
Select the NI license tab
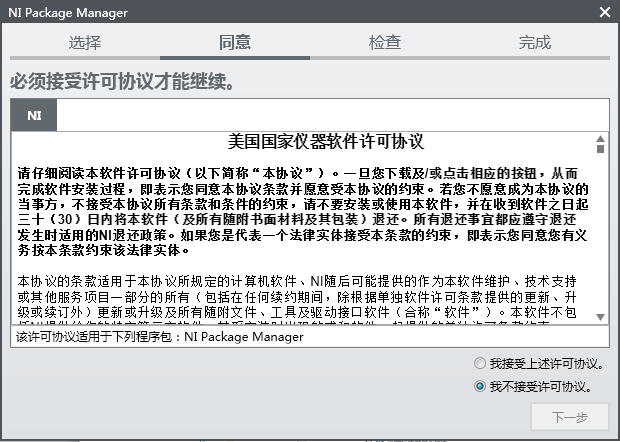[x=34, y=115]
